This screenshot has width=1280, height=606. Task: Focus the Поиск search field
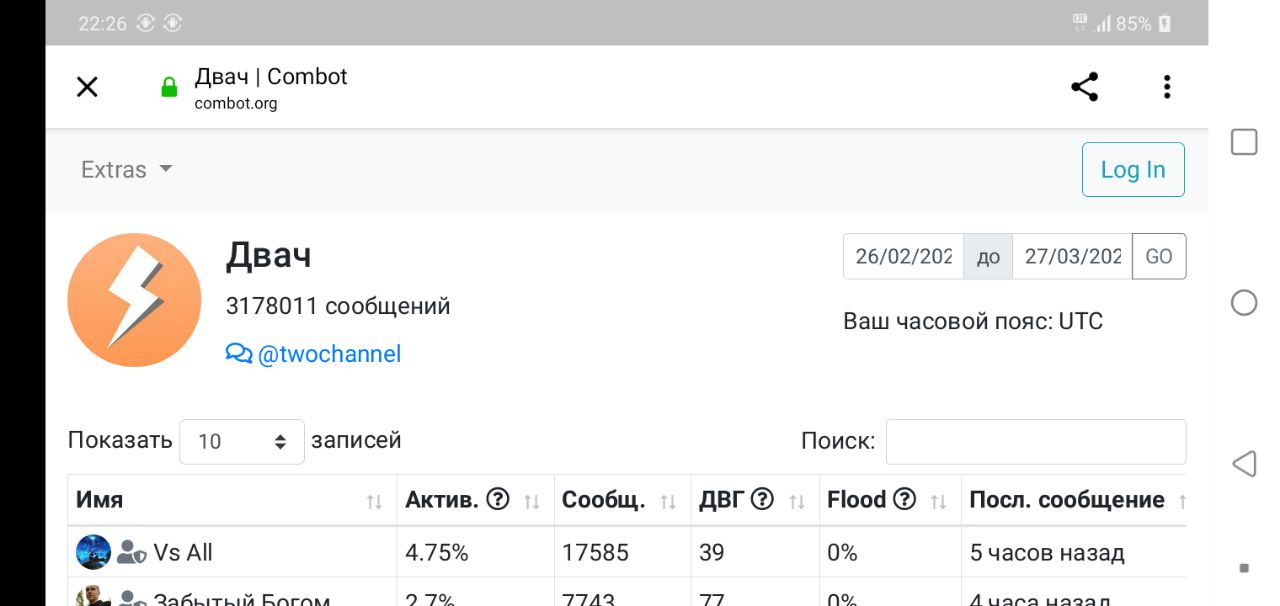(x=1036, y=442)
